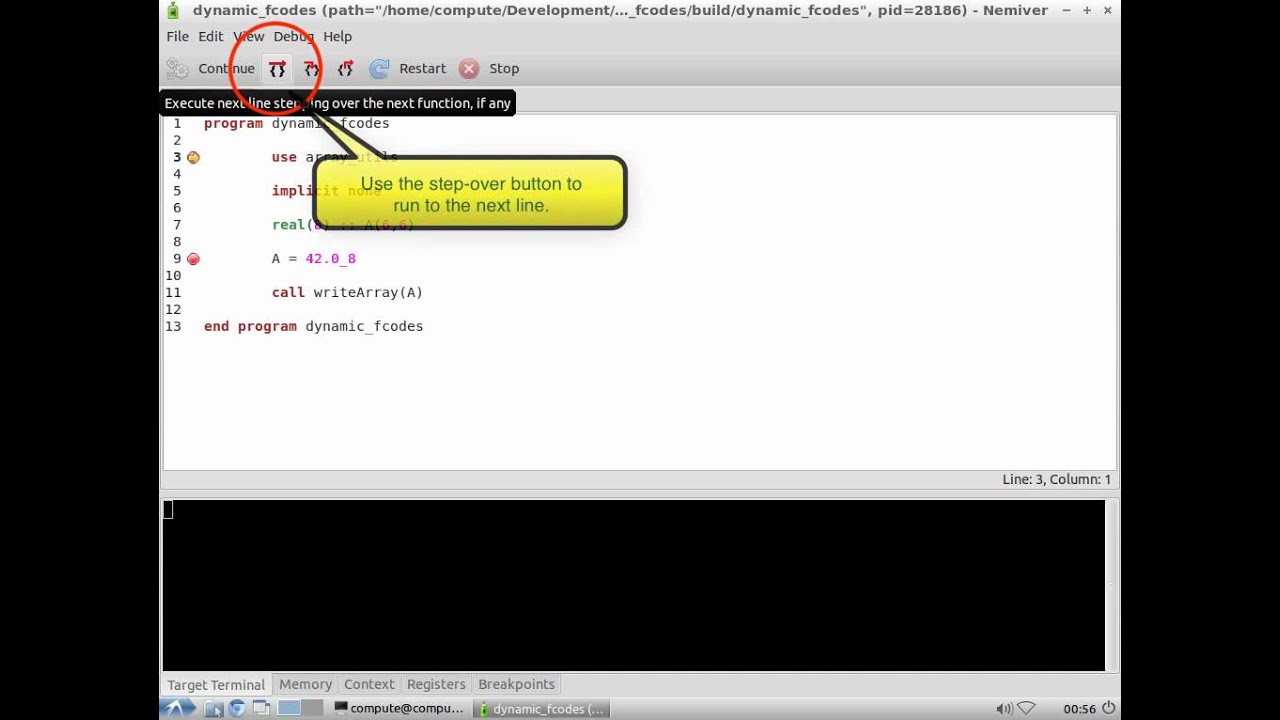Click the terminal scrollbar on right edge
This screenshot has width=1280, height=720.
click(x=1111, y=585)
